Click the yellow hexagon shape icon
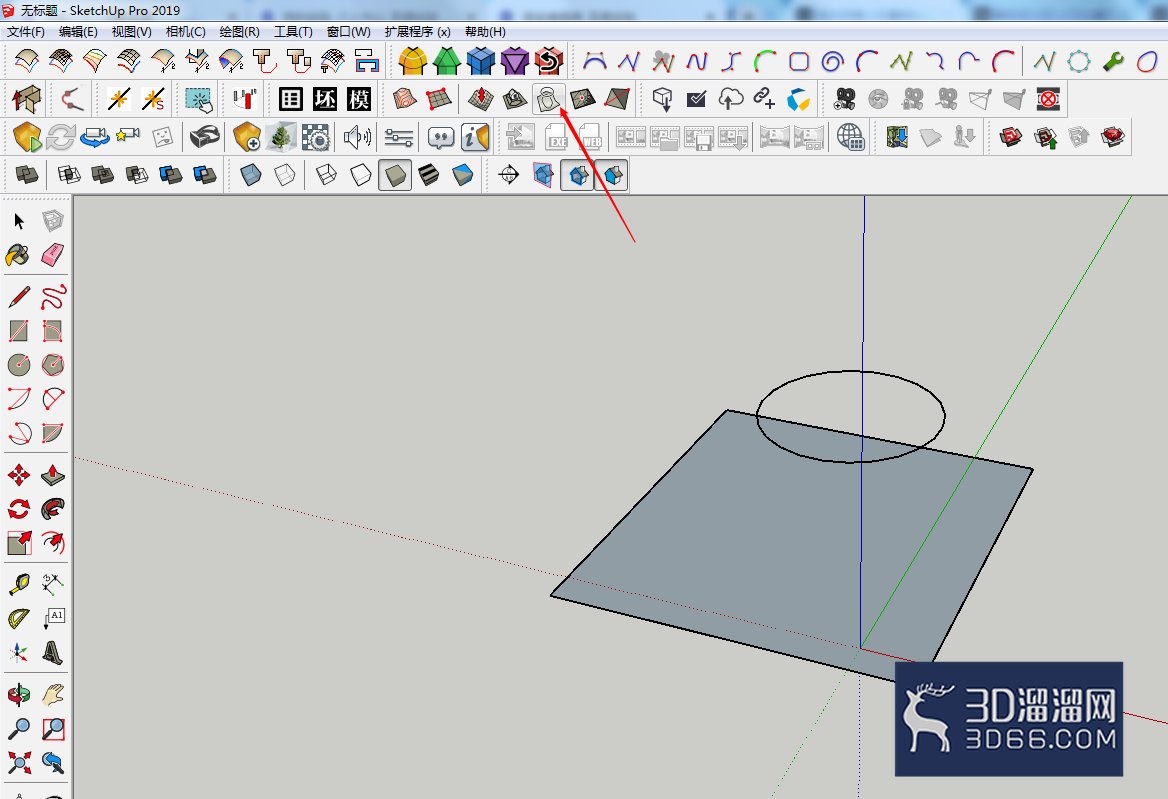Screen dimensions: 1168x799 point(412,60)
